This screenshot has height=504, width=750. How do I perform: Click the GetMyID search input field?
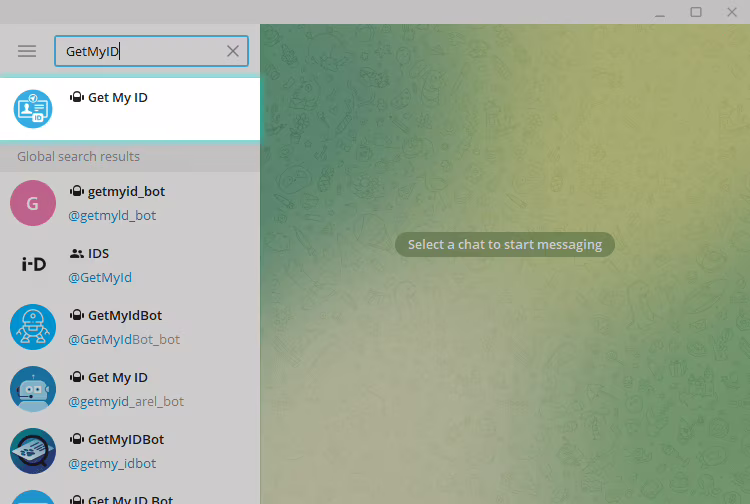point(140,51)
